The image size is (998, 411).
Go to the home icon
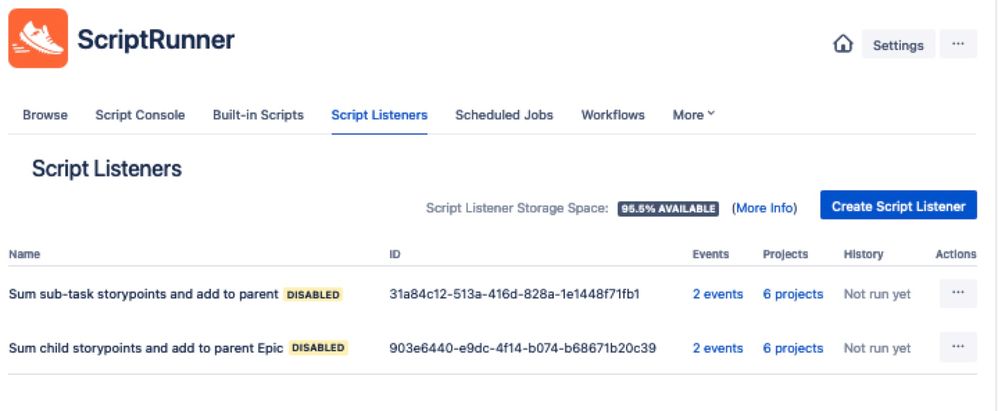click(843, 45)
